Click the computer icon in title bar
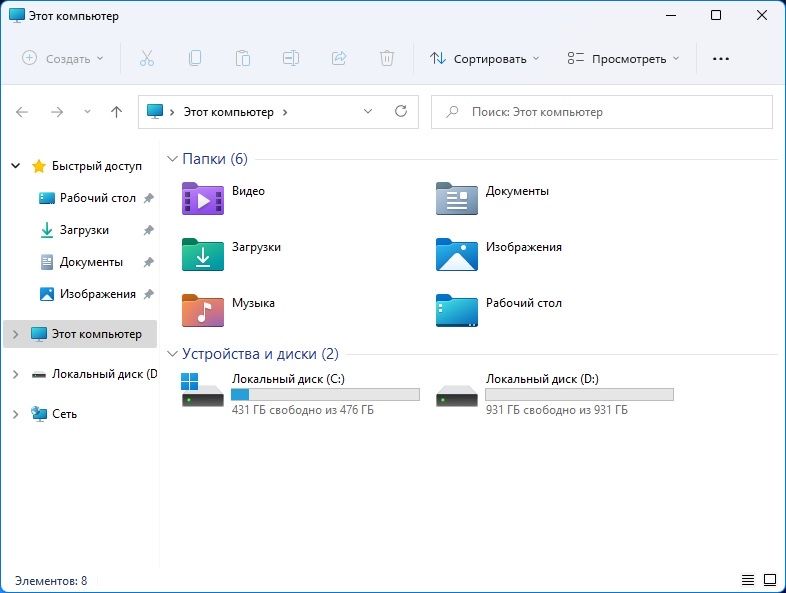Screen dimensions: 786x593 click(x=17, y=15)
